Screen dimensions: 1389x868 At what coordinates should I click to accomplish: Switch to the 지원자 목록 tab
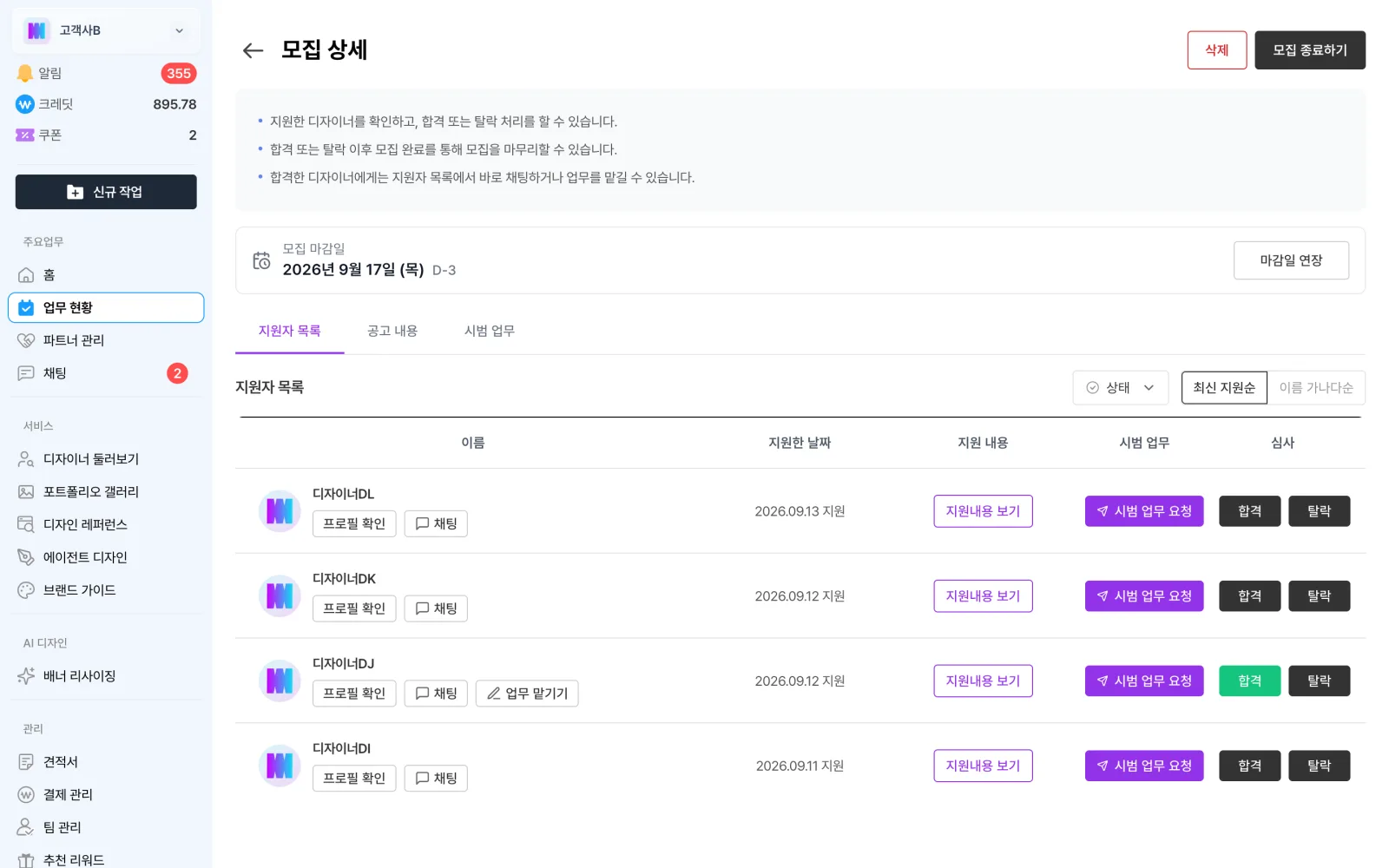(x=289, y=331)
